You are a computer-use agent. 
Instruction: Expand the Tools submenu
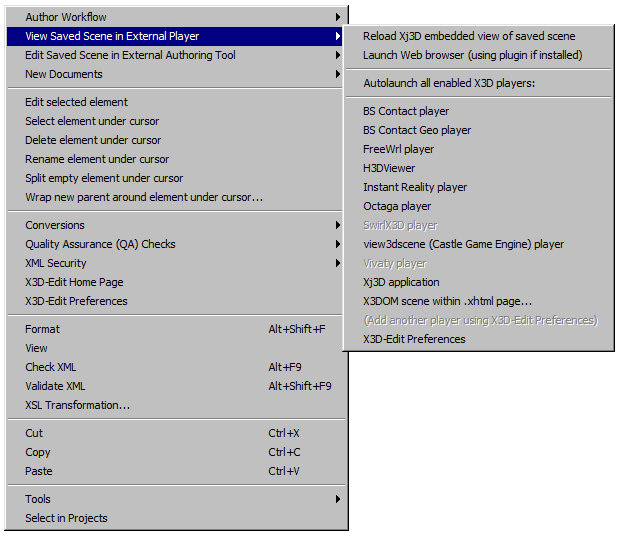point(38,499)
